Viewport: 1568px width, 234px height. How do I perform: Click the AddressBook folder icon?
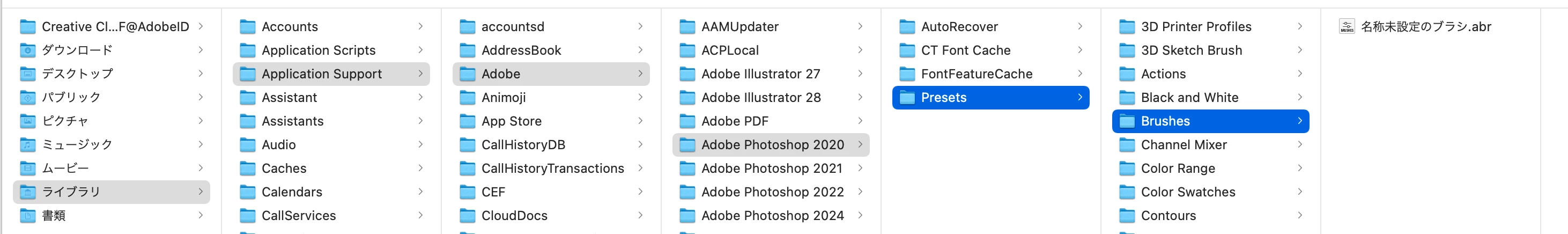468,50
